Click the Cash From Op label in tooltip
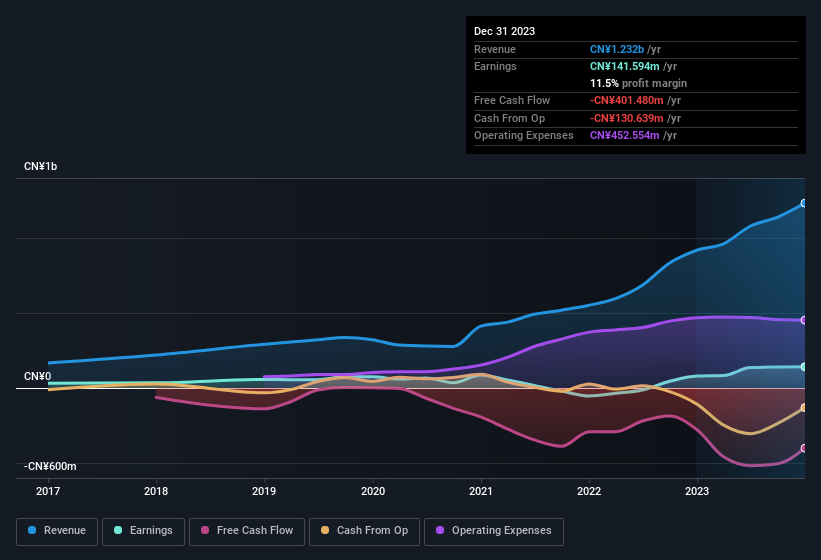This screenshot has height=560, width=821. click(x=509, y=118)
